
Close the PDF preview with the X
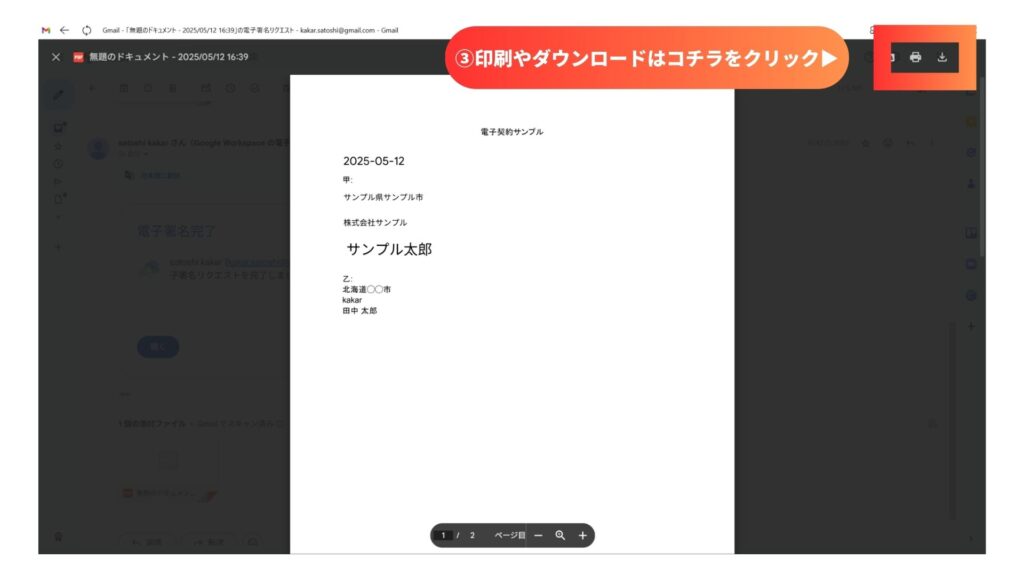[56, 57]
